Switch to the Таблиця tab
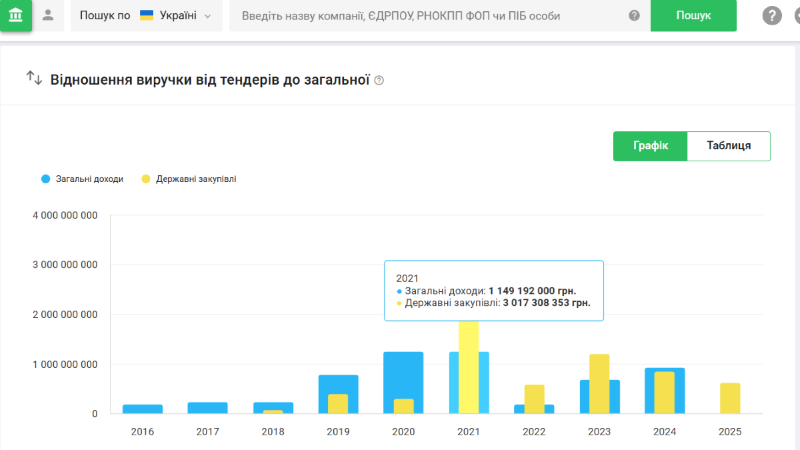Viewport: 800px width, 450px height. coord(729,146)
